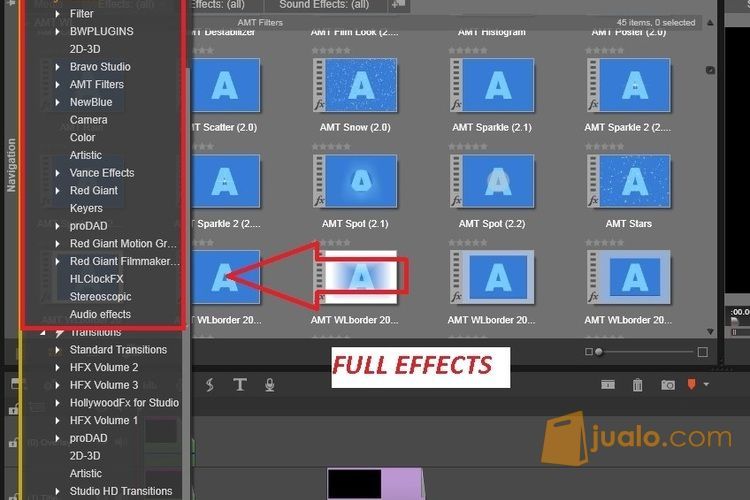Image resolution: width=750 pixels, height=500 pixels.
Task: Expand the NewBlue category arrow
Action: (57, 102)
